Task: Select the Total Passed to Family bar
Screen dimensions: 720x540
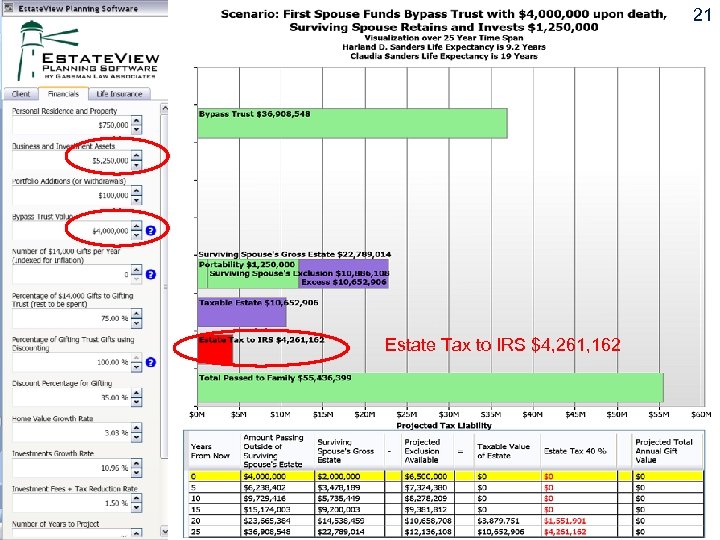Action: [430, 388]
